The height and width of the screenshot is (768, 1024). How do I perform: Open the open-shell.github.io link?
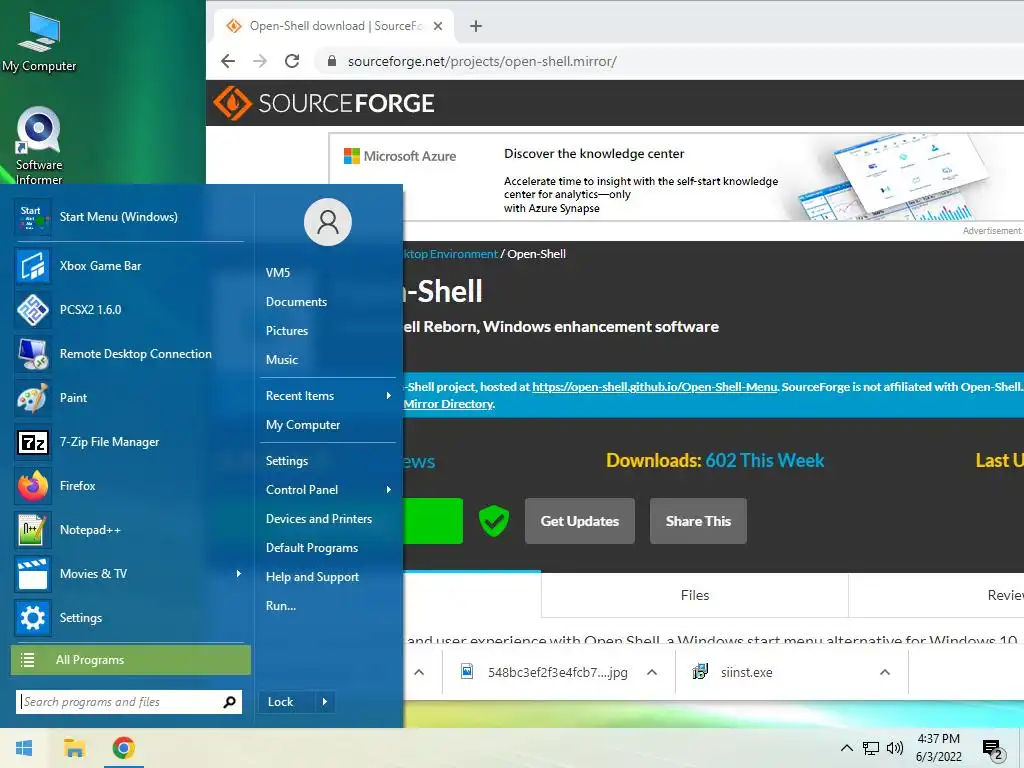point(654,387)
